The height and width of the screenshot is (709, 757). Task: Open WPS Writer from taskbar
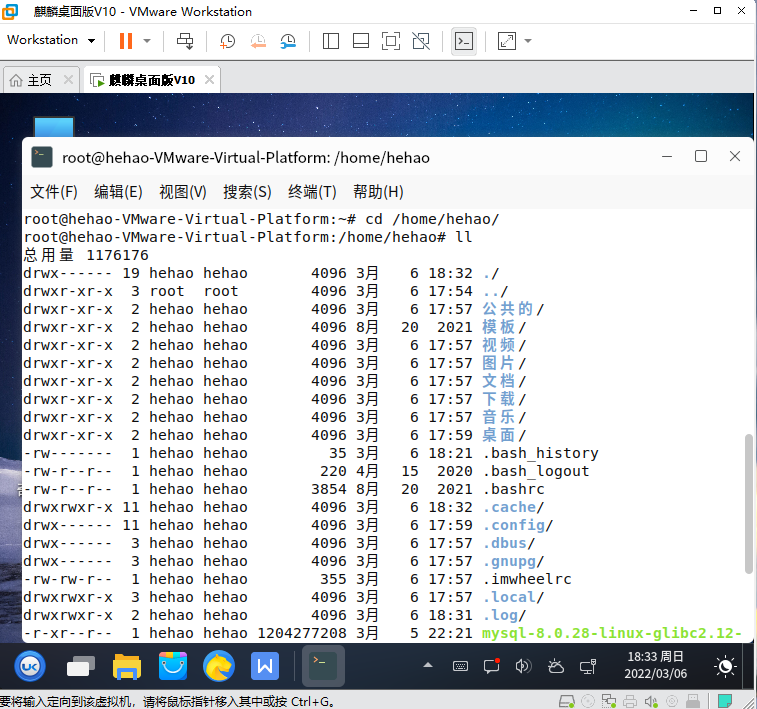coord(265,666)
